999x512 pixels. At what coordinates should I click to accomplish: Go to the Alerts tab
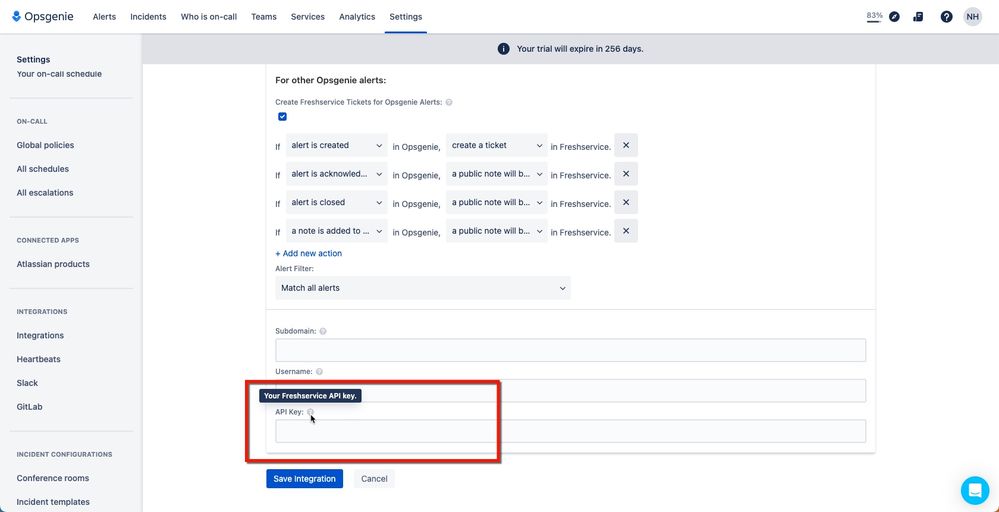coord(104,17)
